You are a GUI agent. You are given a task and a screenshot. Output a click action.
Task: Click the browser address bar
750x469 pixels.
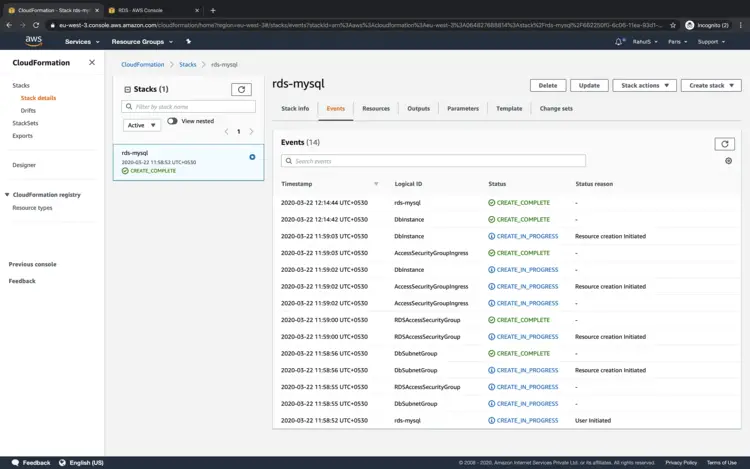coord(361,25)
